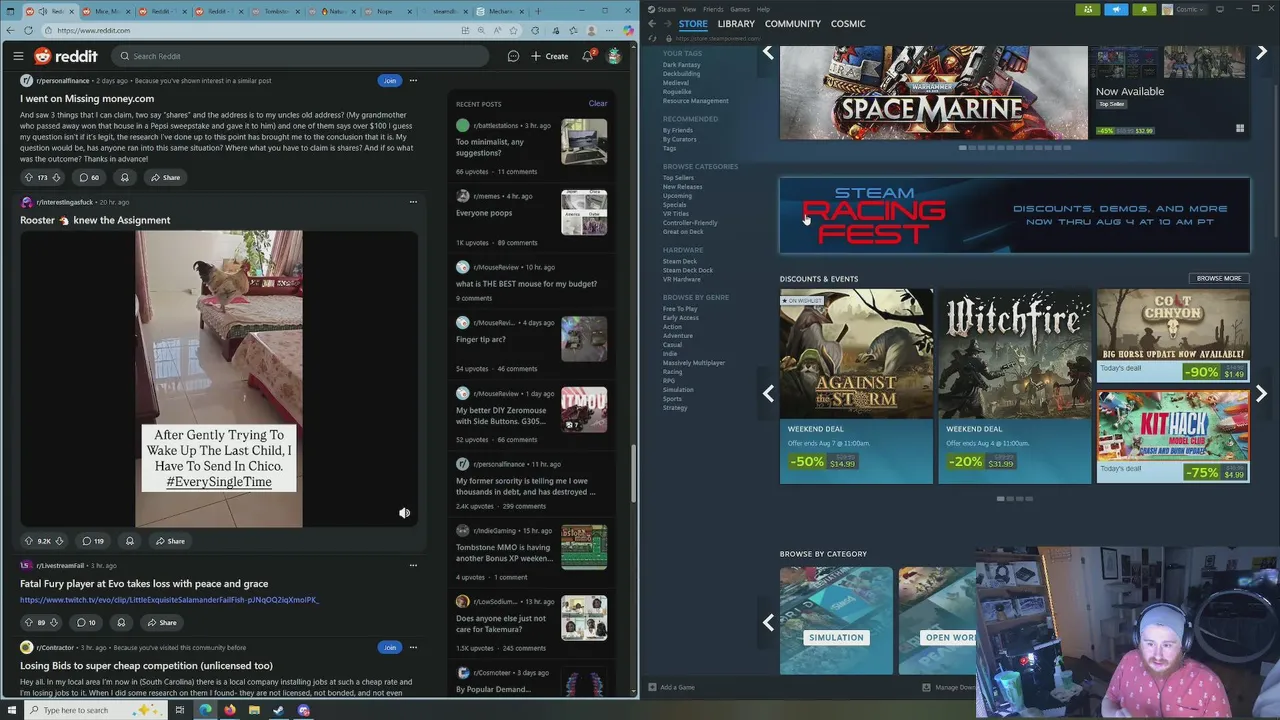Viewport: 1280px width, 720px height.
Task: Open Roguelike tag in Steam sidebar
Action: (677, 91)
